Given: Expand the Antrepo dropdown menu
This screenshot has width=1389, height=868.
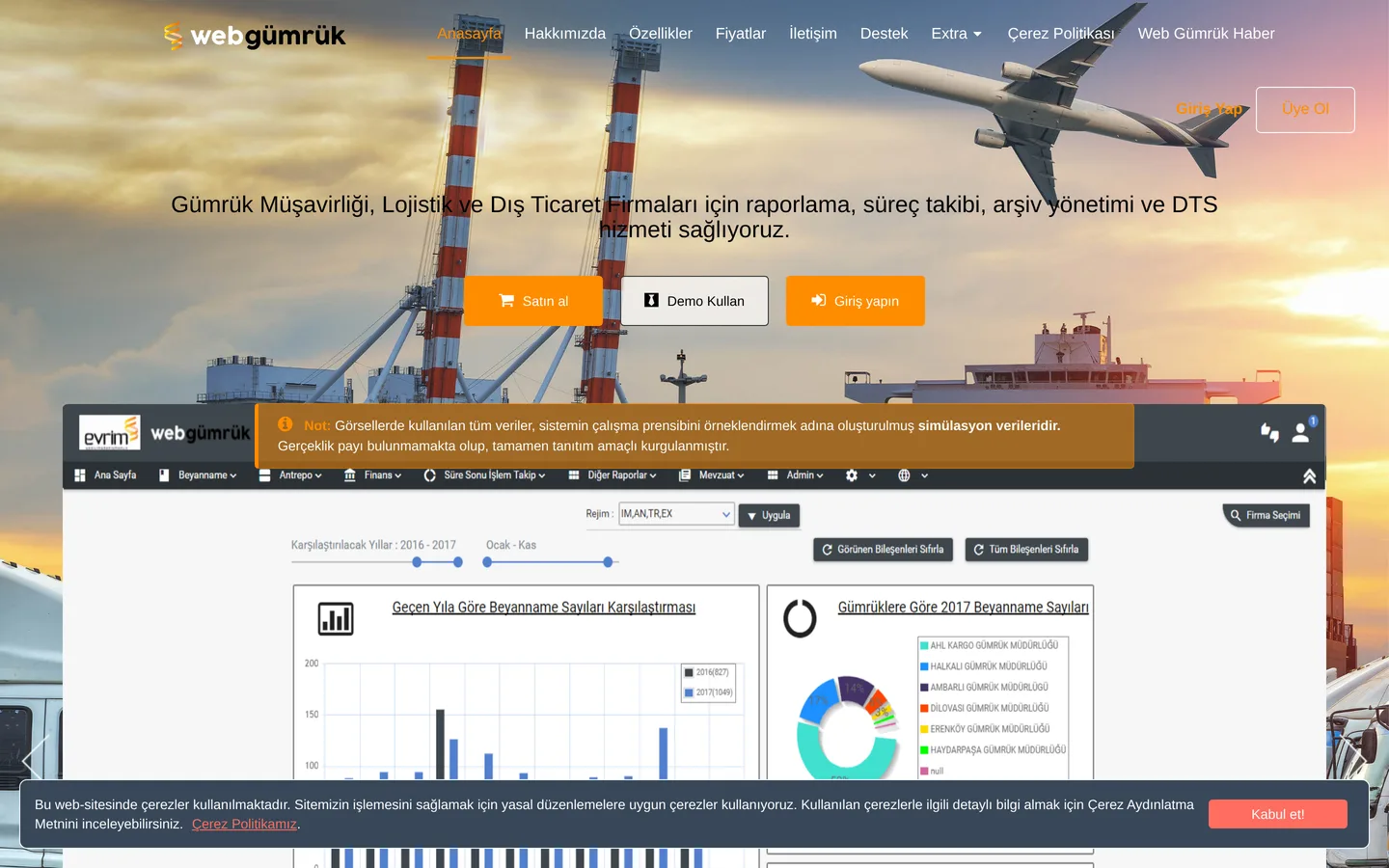Looking at the screenshot, I should [x=290, y=475].
